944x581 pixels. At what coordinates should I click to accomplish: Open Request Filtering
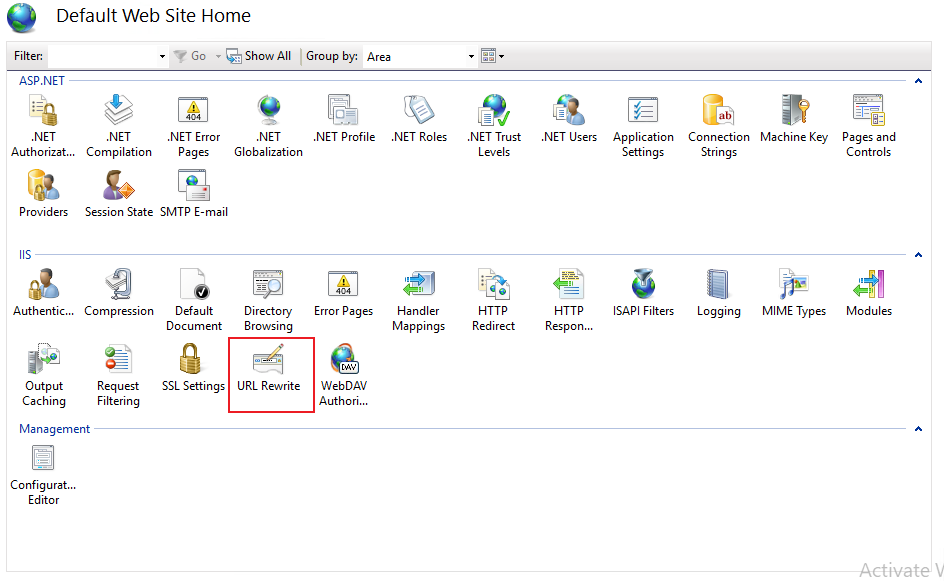click(118, 374)
